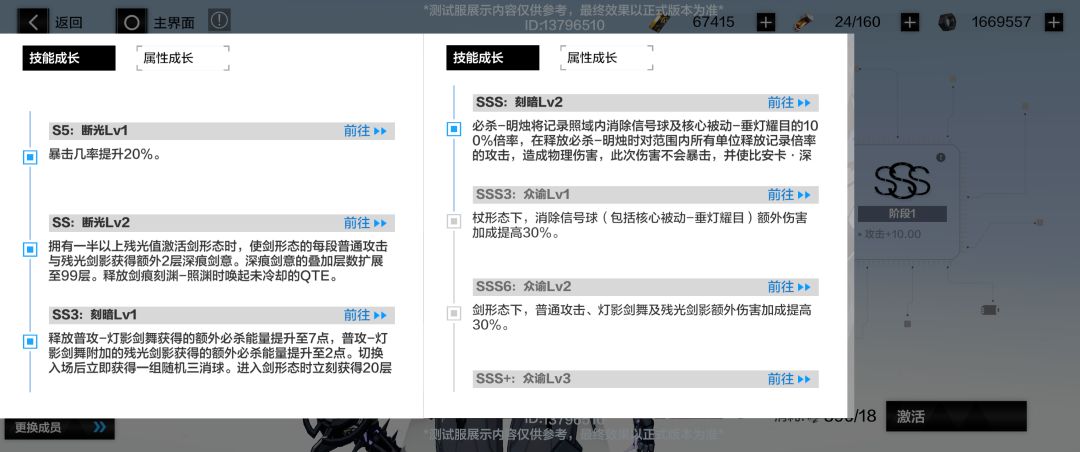Go to SSS3: 众谕Lv1 via the 前往 link
The image size is (1080, 452).
coord(789,194)
